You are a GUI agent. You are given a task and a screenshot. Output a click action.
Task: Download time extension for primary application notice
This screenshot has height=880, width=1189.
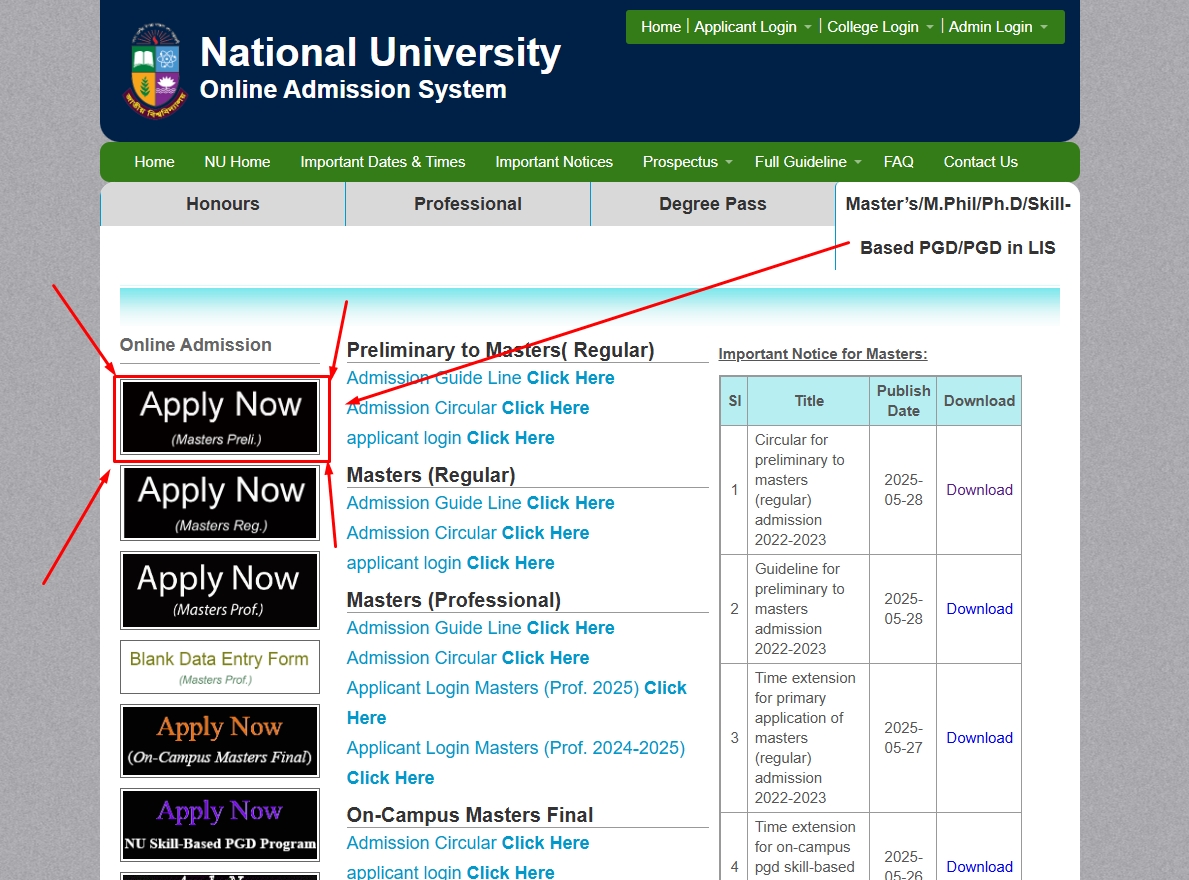979,738
